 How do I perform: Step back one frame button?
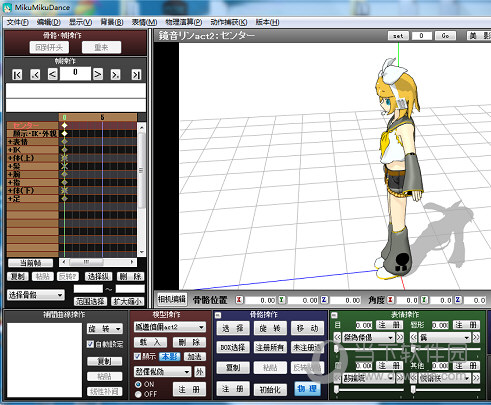[x=53, y=74]
